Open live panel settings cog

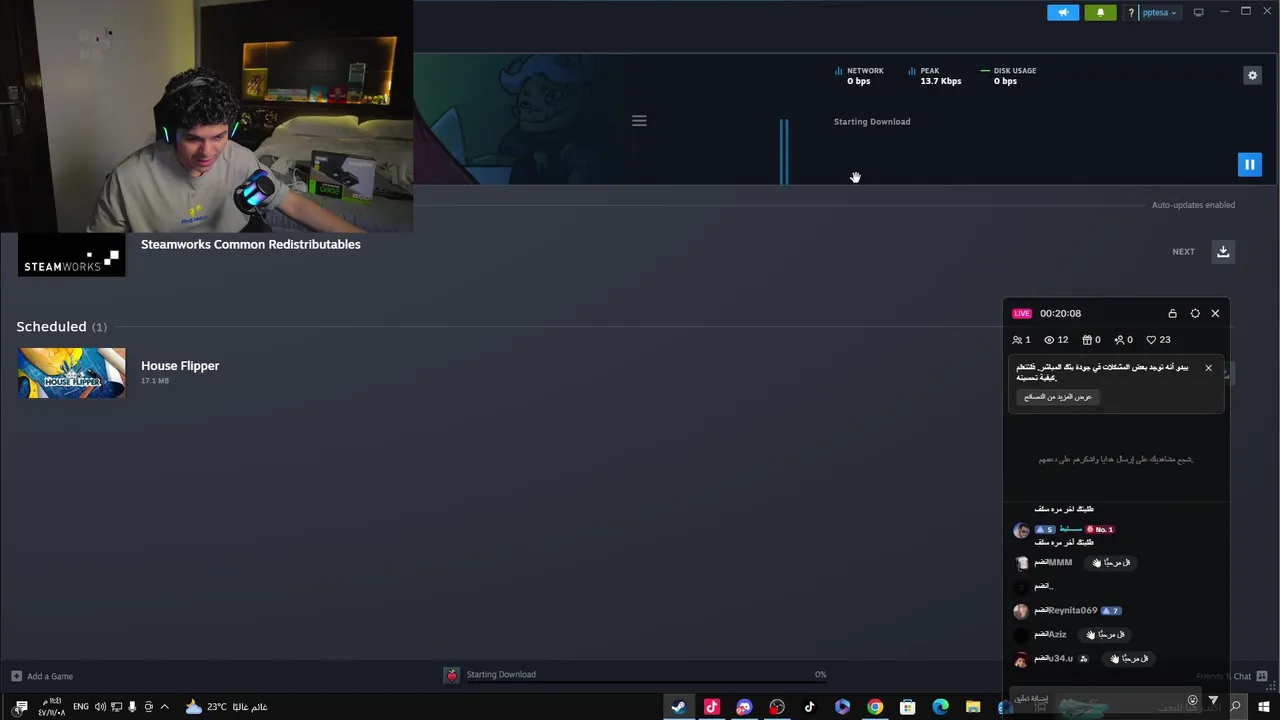coord(1195,313)
